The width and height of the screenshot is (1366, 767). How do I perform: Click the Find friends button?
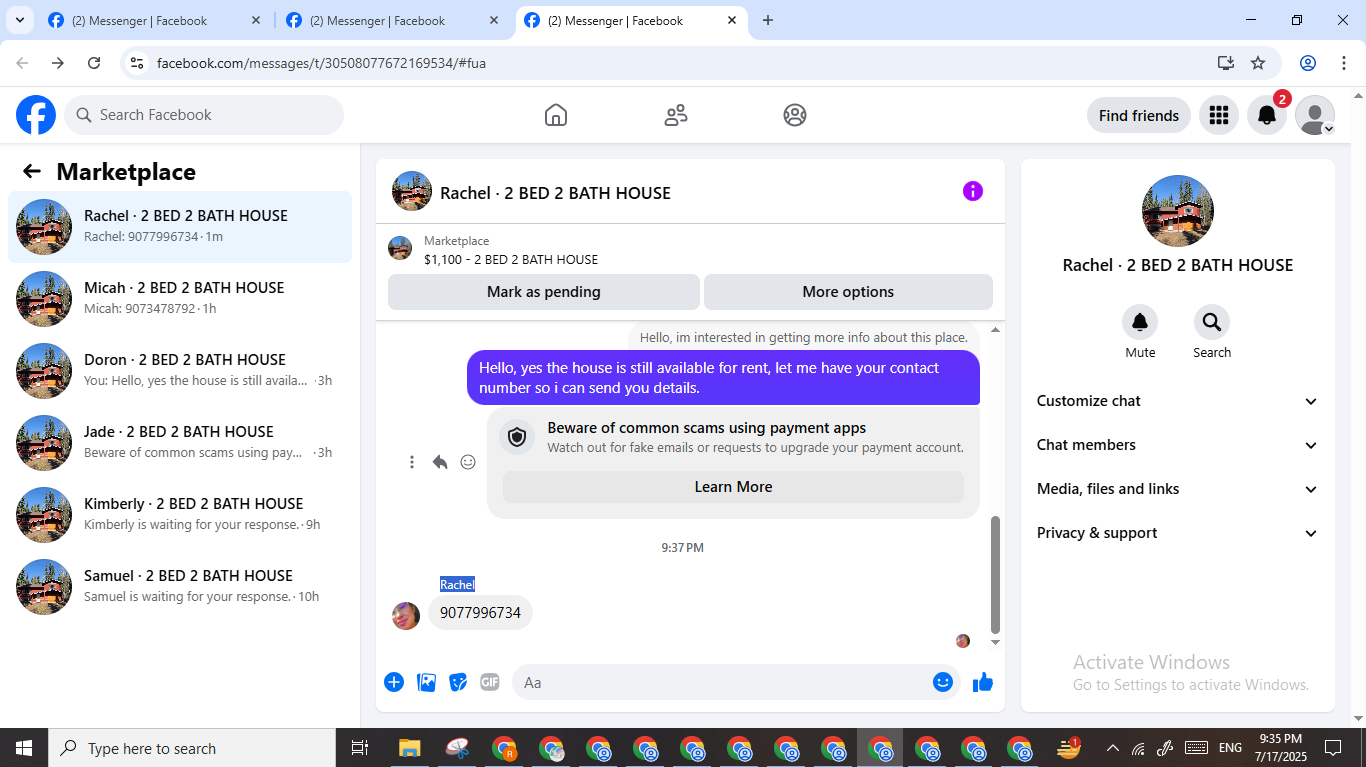tap(1139, 115)
